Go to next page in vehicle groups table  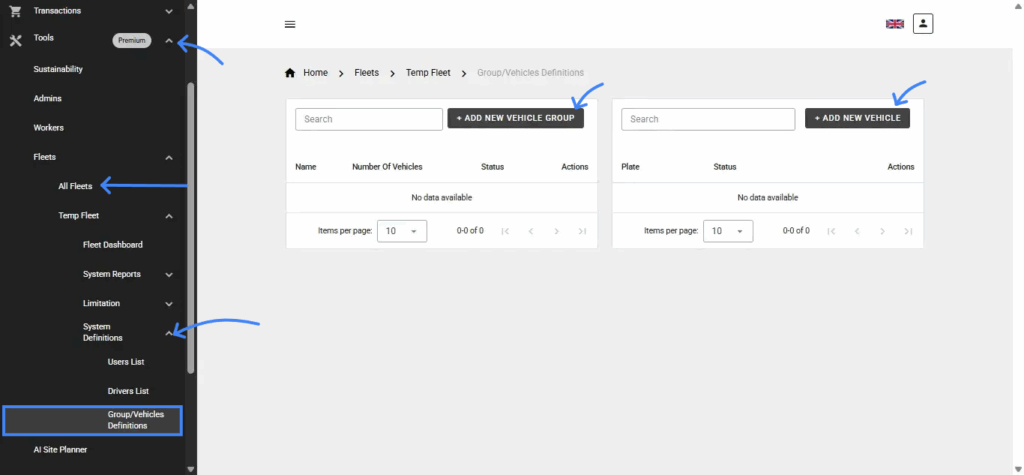(557, 231)
